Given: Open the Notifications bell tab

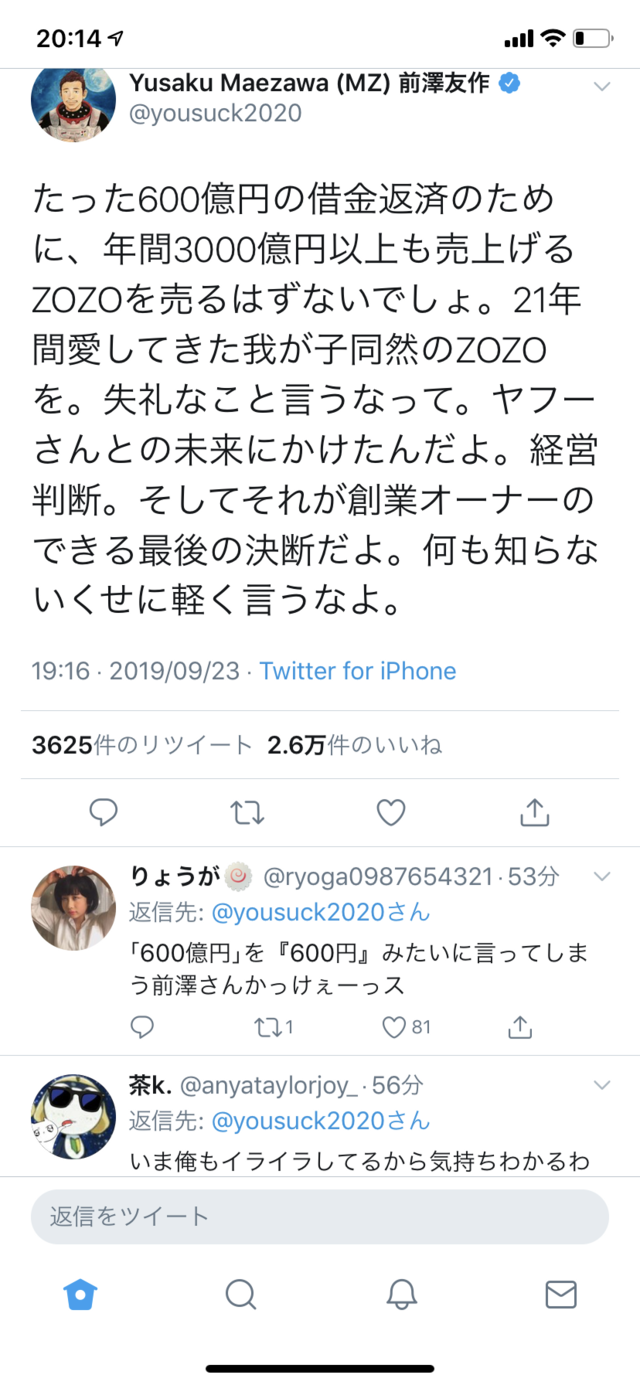Looking at the screenshot, I should click(x=401, y=1295).
